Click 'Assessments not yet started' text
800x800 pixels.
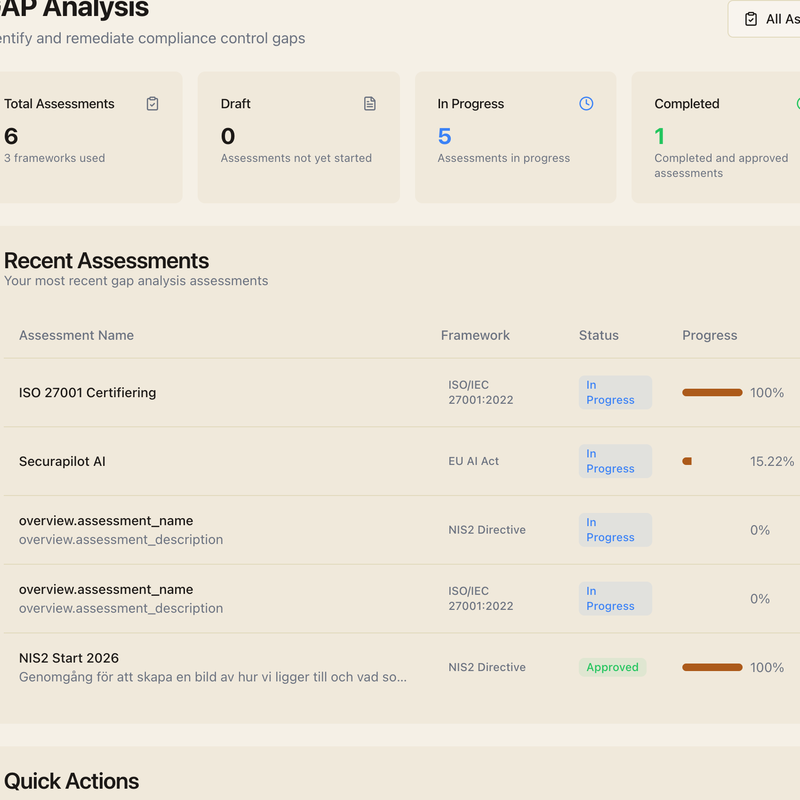click(296, 158)
